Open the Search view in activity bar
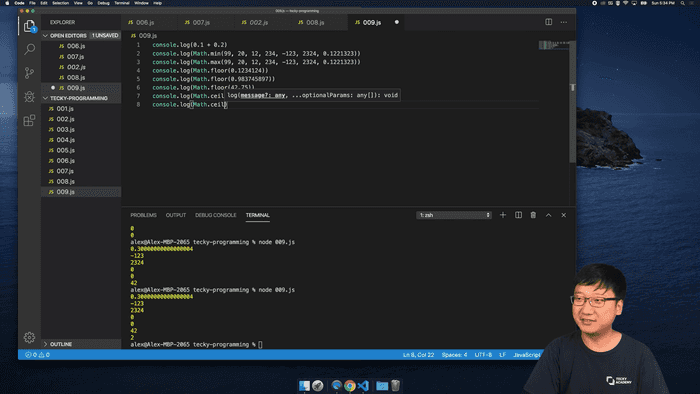This screenshot has width=700, height=394. pos(29,49)
